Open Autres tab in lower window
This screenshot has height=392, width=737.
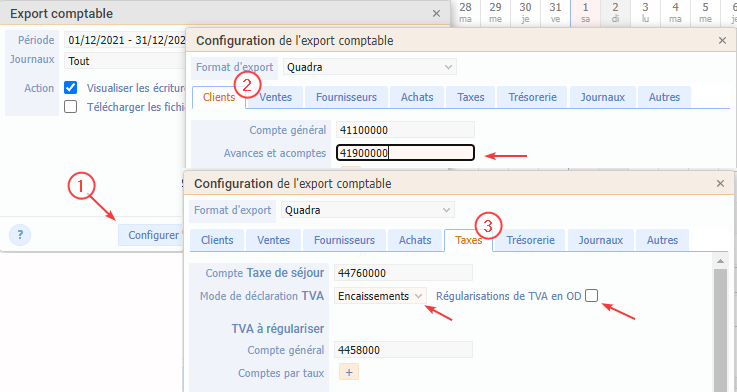pyautogui.click(x=662, y=240)
